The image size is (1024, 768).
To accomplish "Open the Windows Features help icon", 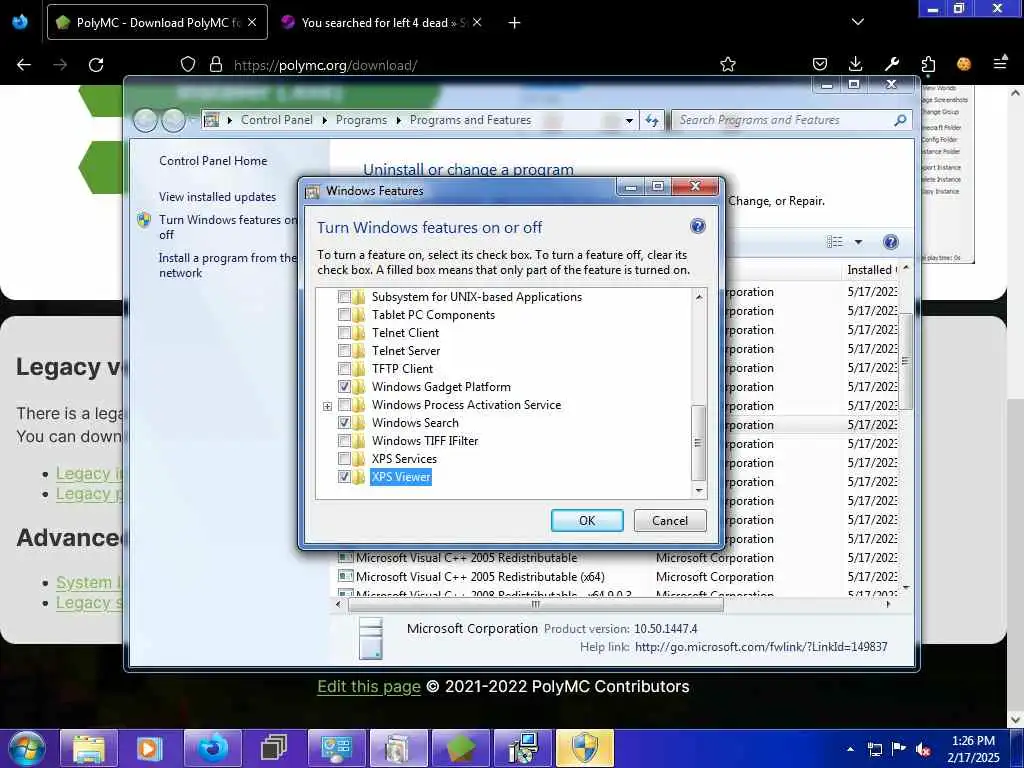I will 697,227.
